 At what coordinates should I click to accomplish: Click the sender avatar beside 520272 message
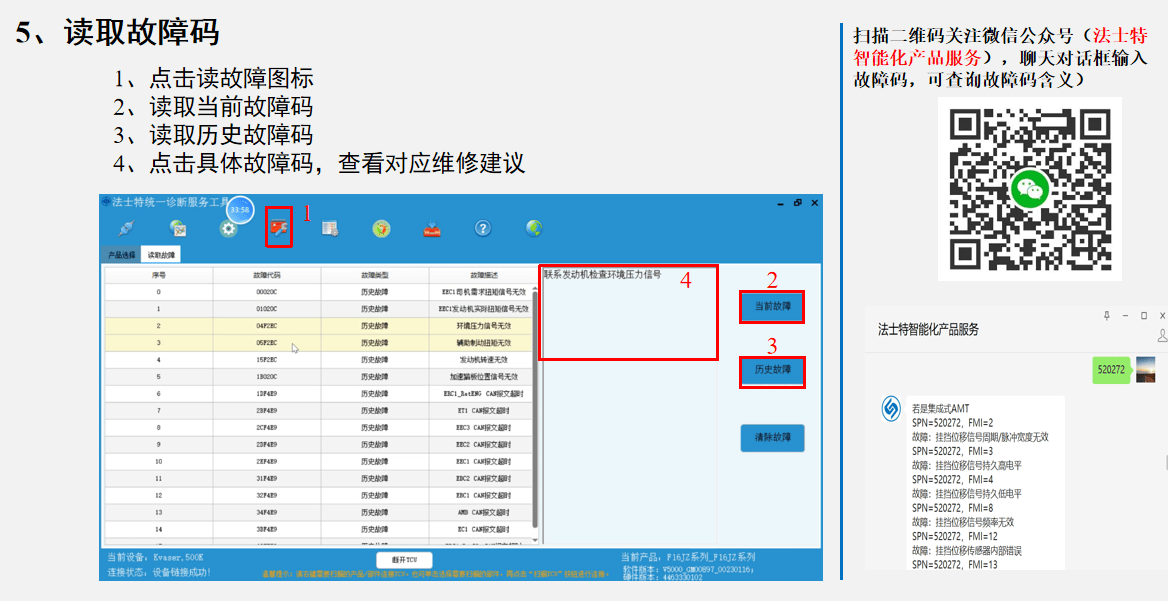(x=1146, y=369)
